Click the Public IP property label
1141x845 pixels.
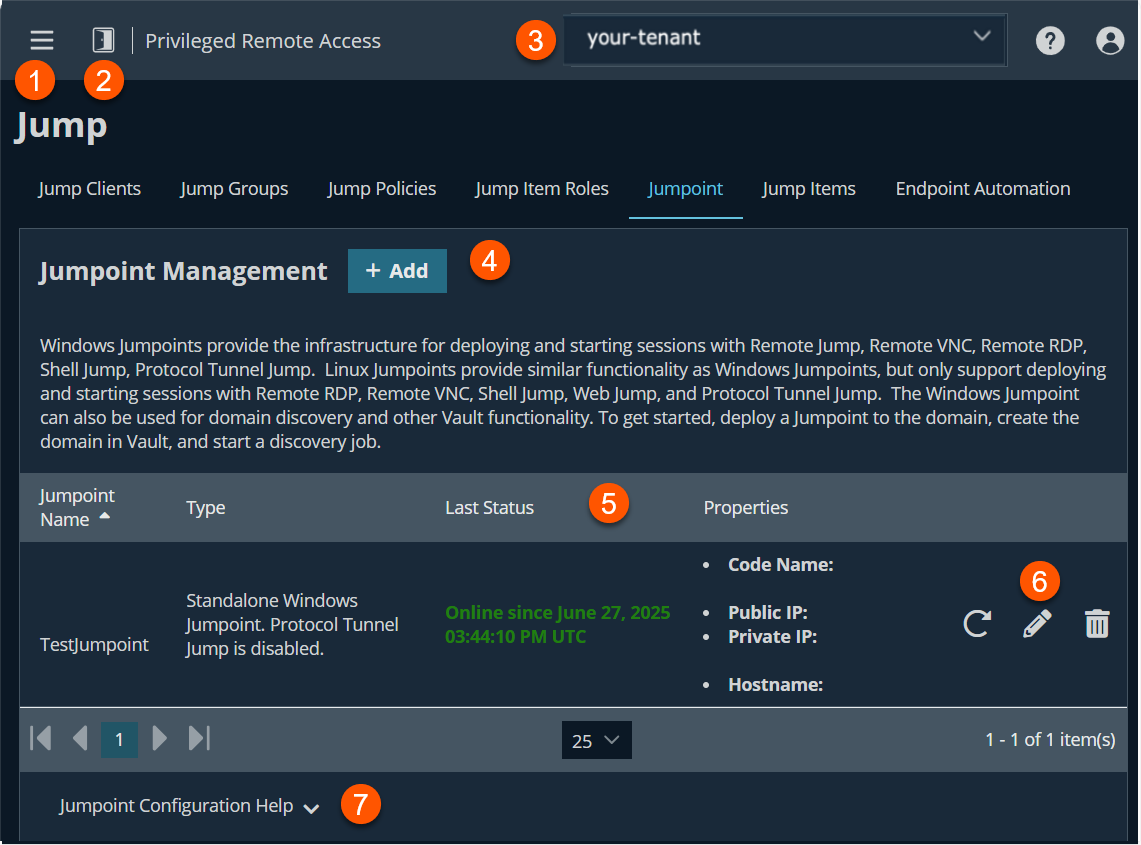pos(768,613)
